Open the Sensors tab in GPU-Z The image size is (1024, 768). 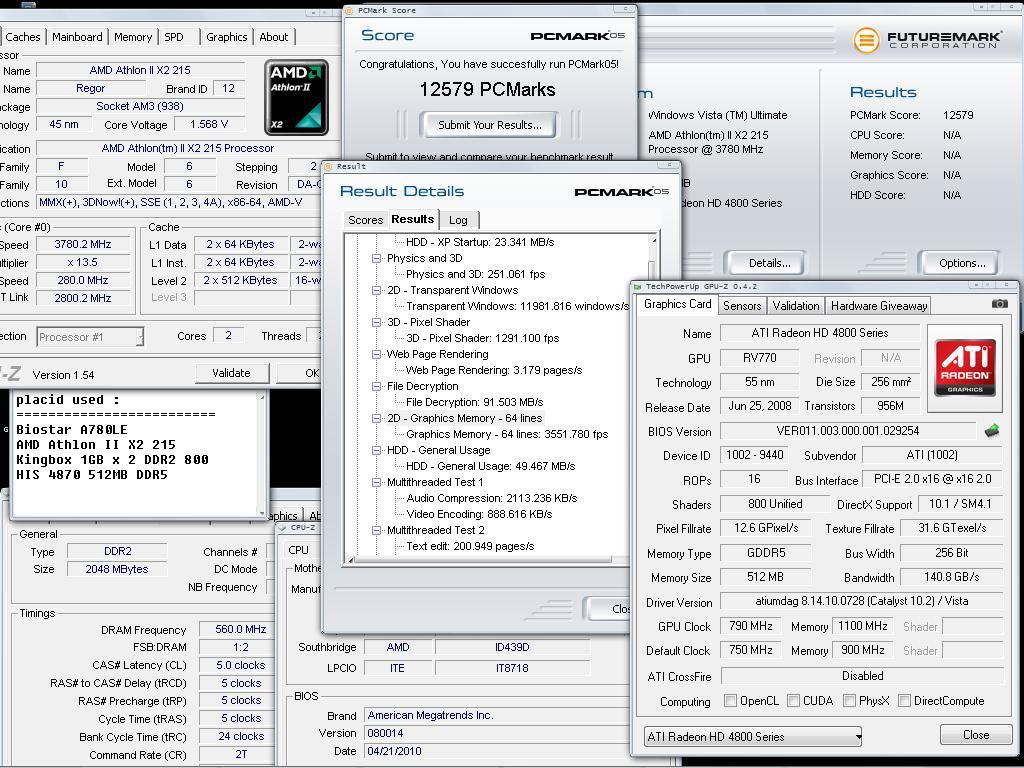click(742, 306)
